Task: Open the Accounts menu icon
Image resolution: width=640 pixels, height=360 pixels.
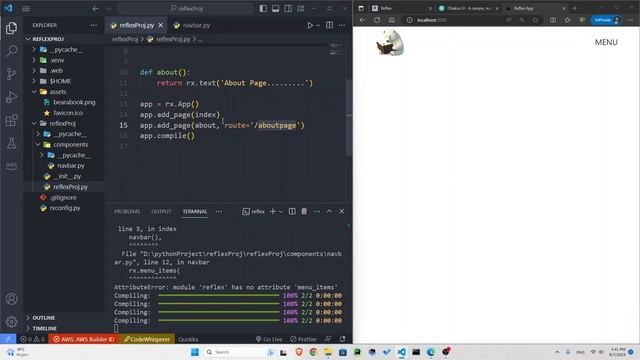Action: pyautogui.click(x=11, y=299)
